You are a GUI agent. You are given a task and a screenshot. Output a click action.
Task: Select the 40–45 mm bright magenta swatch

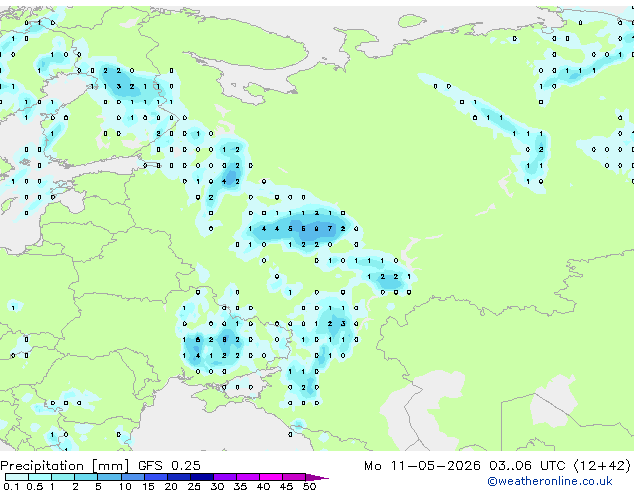(271, 477)
